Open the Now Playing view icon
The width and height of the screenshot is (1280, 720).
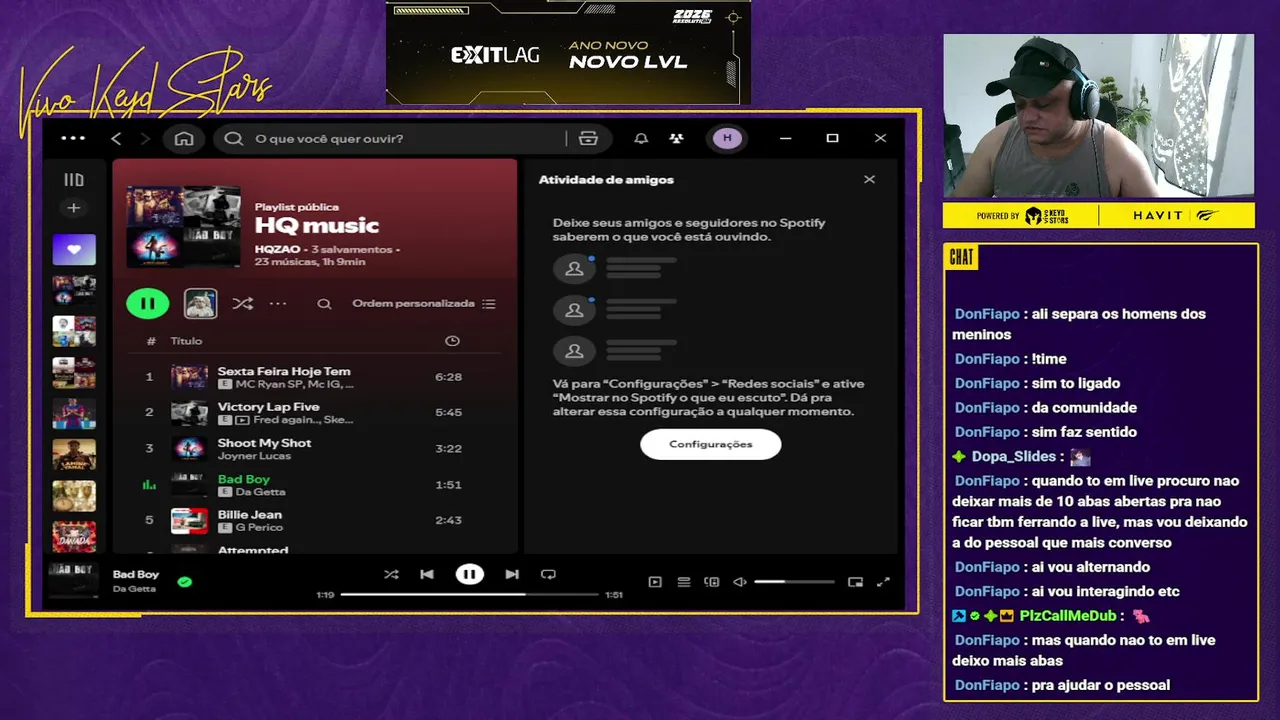coord(655,582)
